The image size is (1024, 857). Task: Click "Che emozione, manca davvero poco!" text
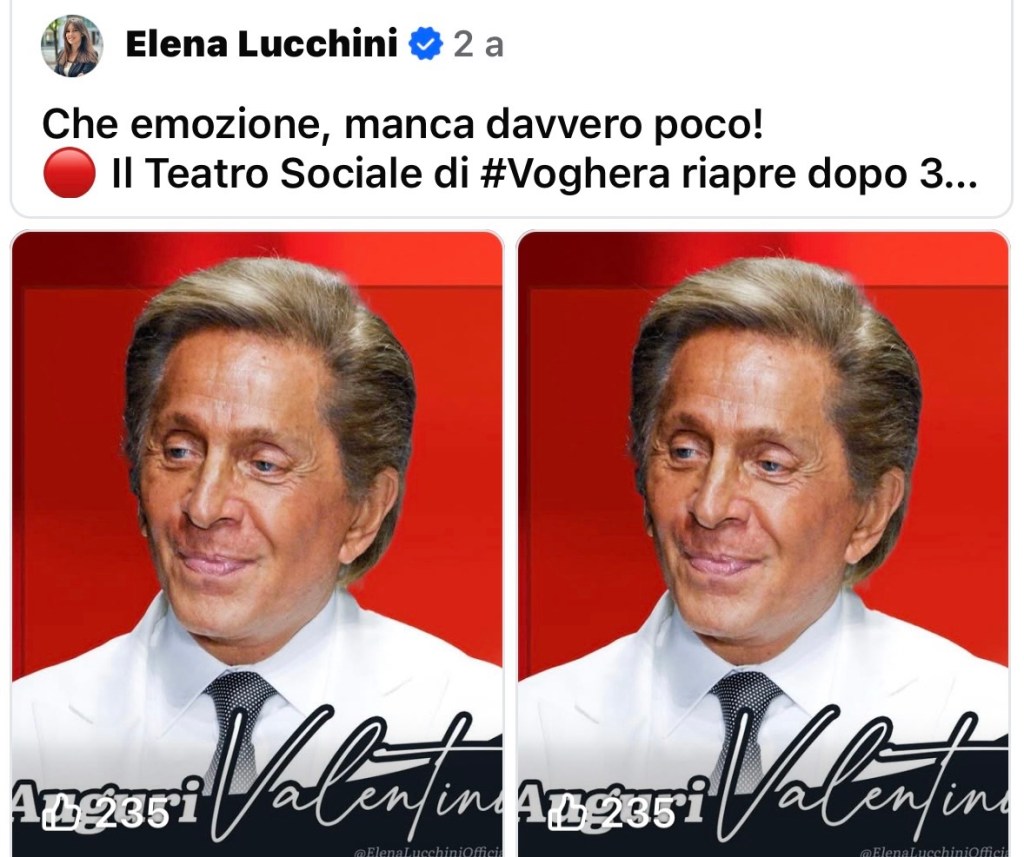click(402, 124)
